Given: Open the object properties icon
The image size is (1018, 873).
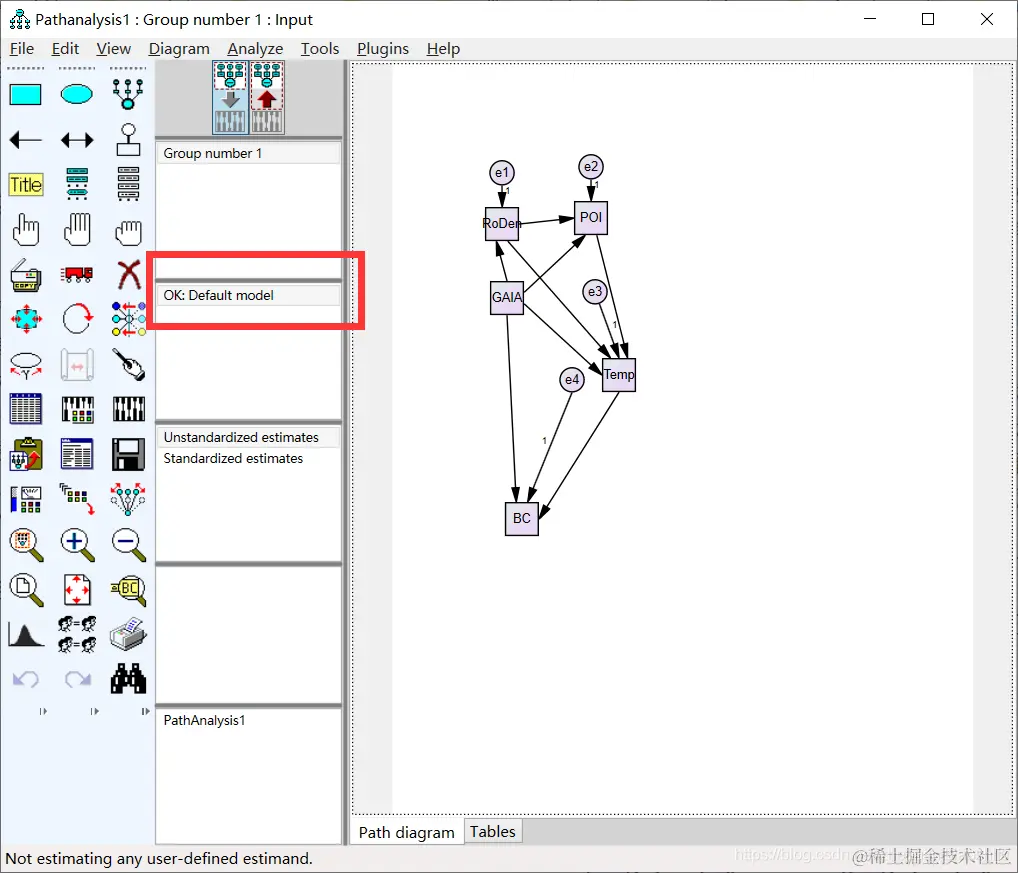Looking at the screenshot, I should pyautogui.click(x=26, y=500).
